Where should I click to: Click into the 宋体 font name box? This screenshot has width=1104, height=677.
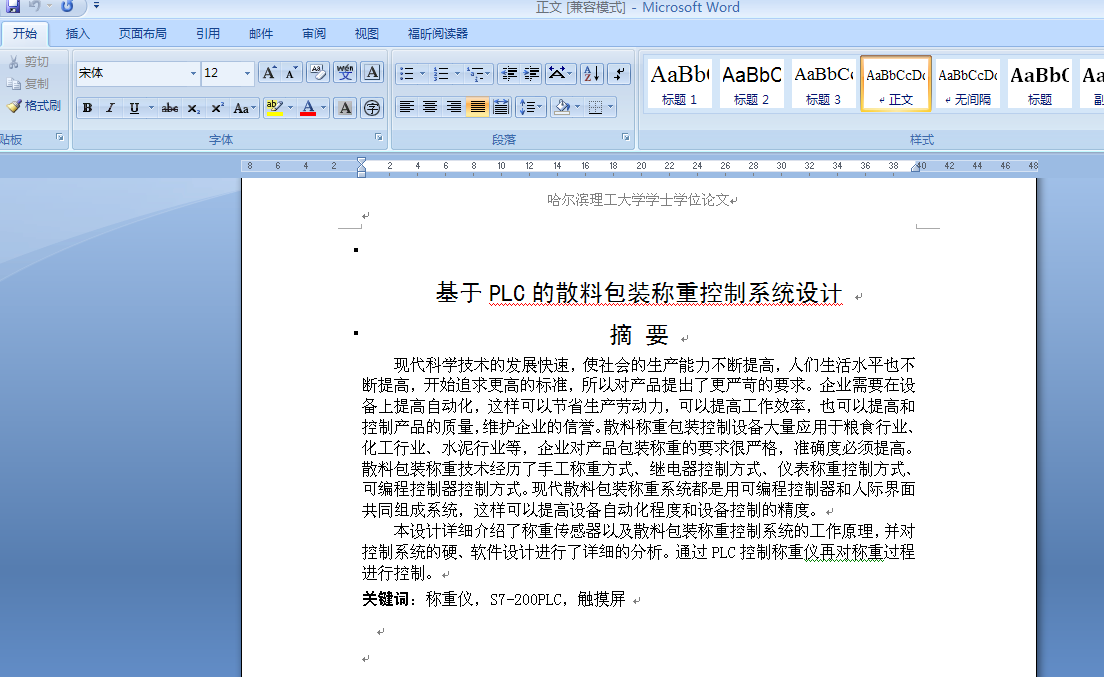coord(132,73)
